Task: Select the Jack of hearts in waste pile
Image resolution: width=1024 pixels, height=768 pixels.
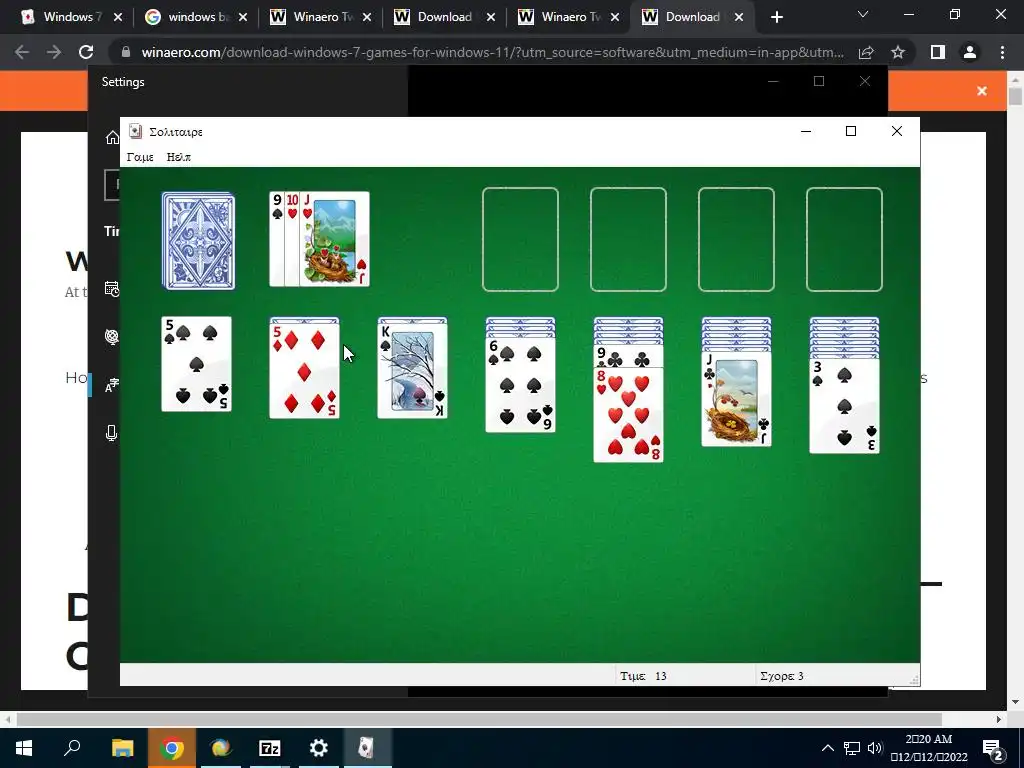Action: coord(334,239)
